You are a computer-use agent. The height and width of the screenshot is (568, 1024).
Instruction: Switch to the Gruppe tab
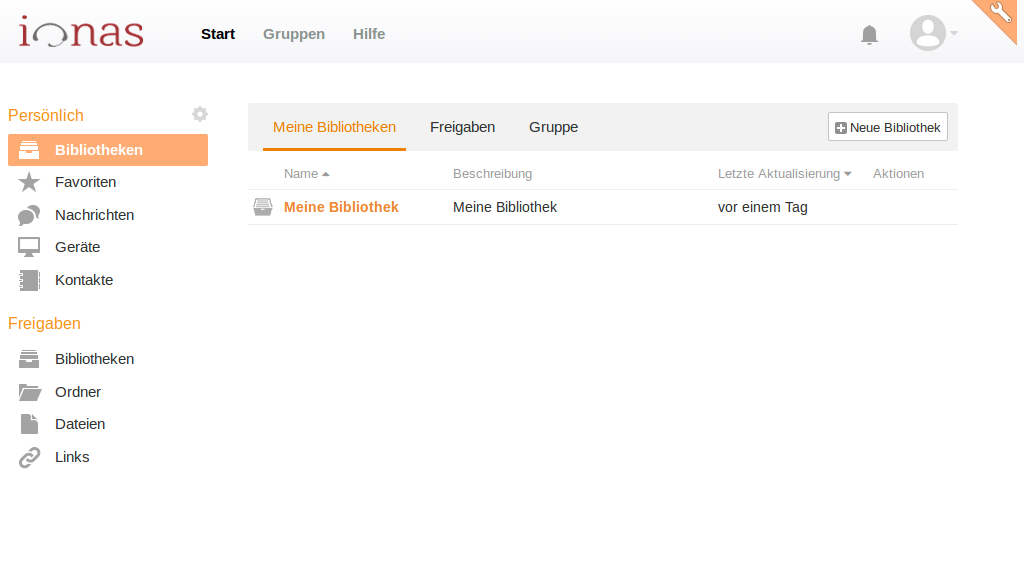click(553, 127)
